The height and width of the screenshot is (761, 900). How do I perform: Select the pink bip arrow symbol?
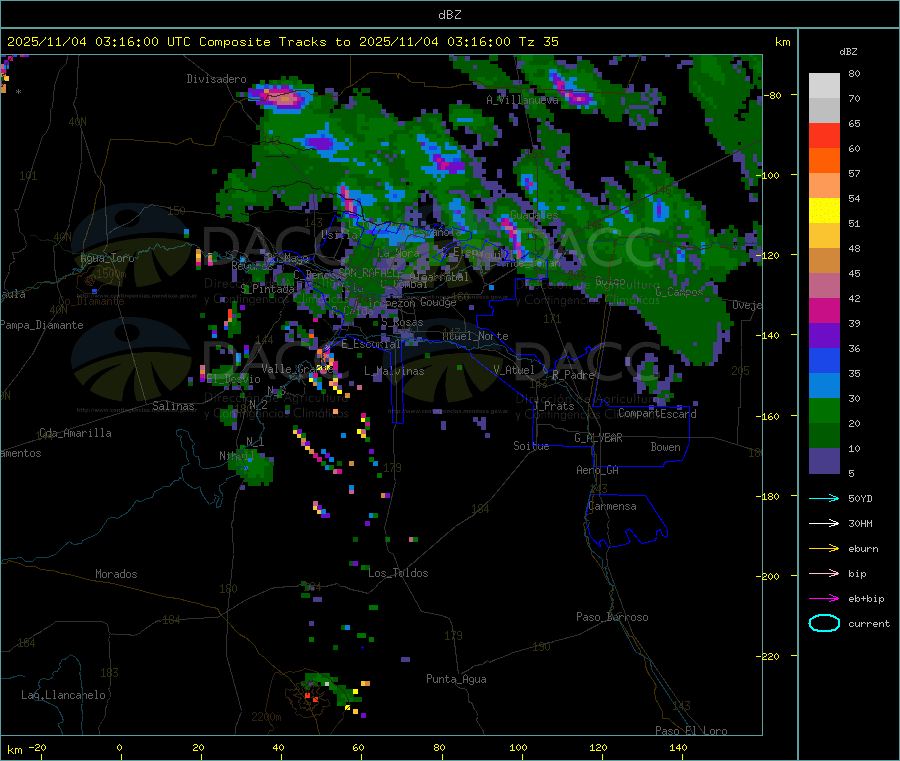824,573
